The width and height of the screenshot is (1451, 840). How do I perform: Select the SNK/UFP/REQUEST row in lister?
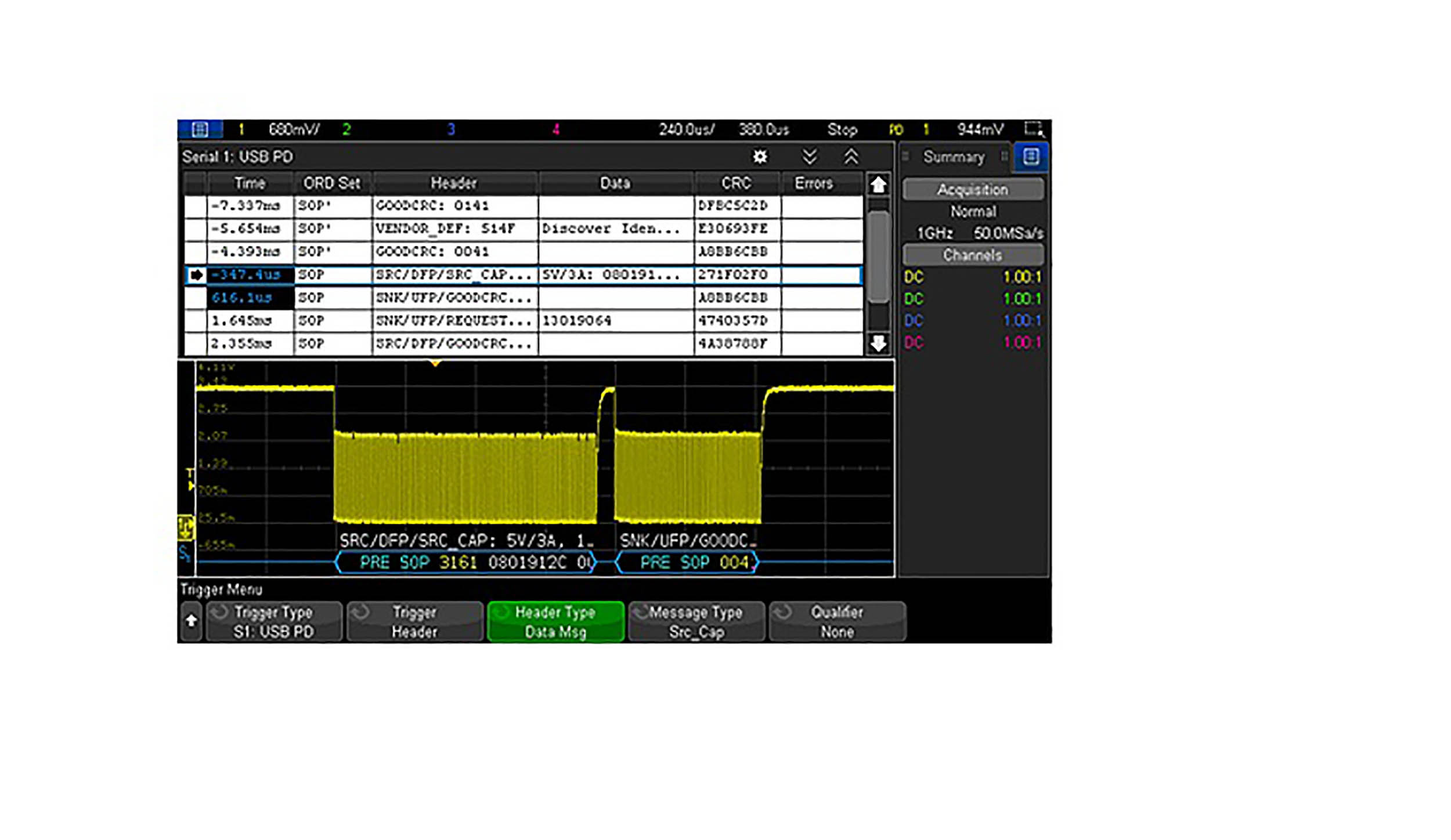(453, 321)
